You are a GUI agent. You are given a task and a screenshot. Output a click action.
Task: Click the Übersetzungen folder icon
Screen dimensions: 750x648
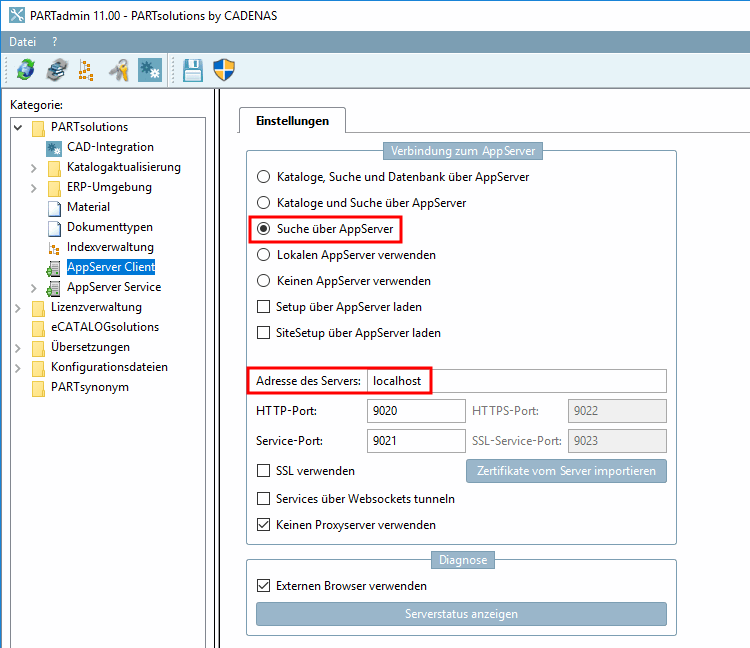(38, 348)
